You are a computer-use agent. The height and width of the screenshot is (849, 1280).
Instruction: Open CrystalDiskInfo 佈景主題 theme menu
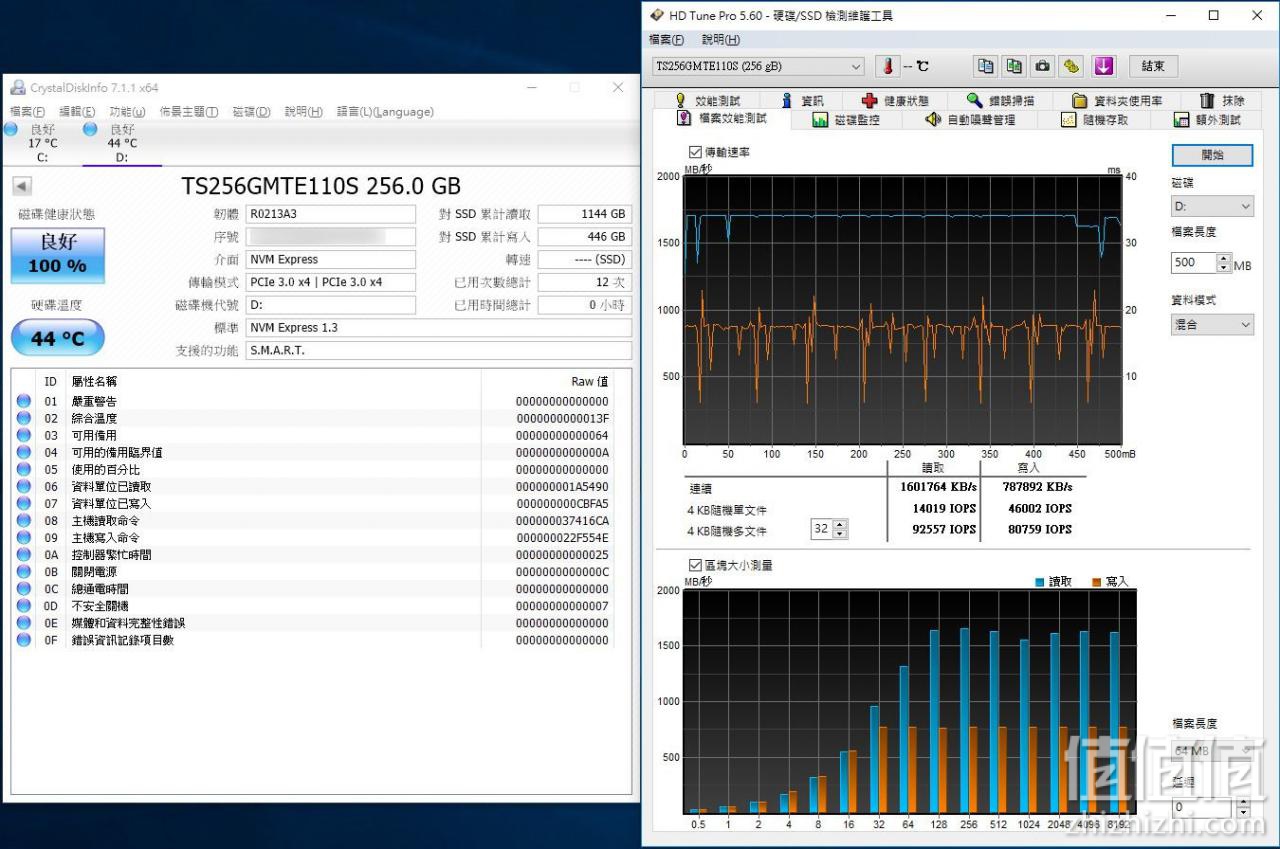coord(189,112)
